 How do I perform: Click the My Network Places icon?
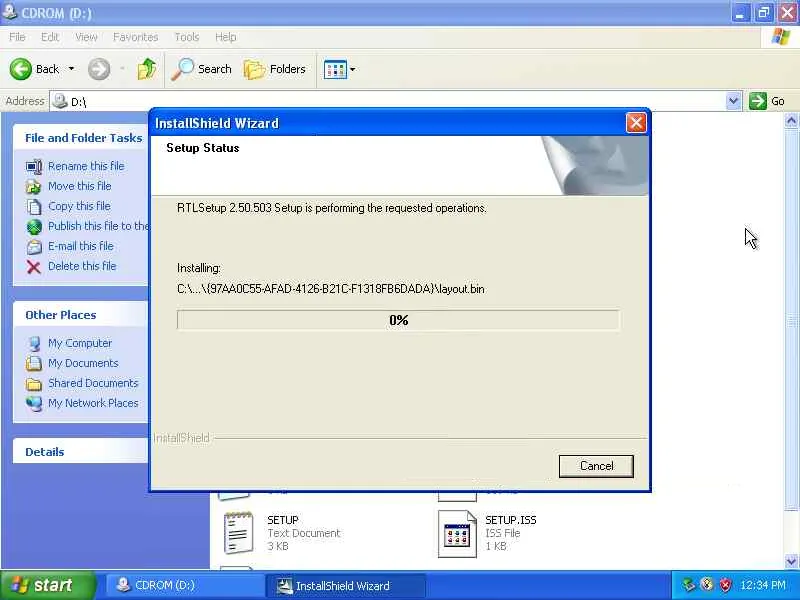34,404
